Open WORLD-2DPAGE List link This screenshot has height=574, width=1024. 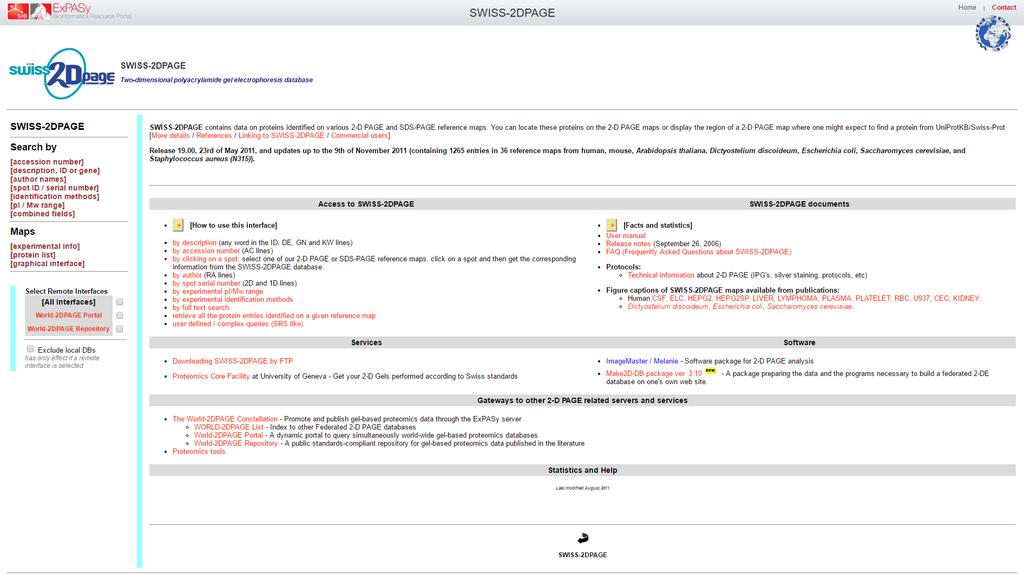click(x=229, y=427)
